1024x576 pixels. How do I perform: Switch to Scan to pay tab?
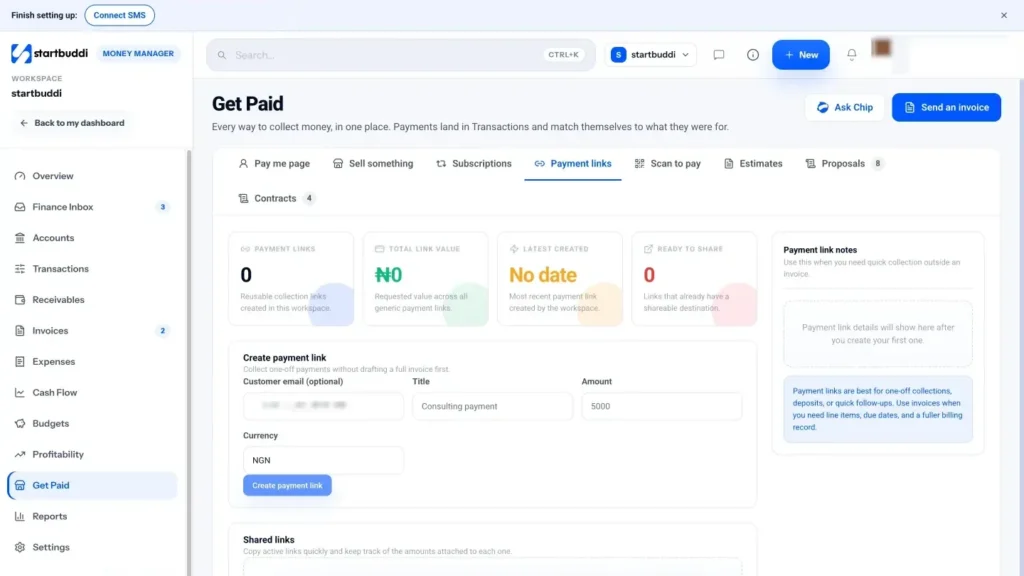(x=668, y=163)
